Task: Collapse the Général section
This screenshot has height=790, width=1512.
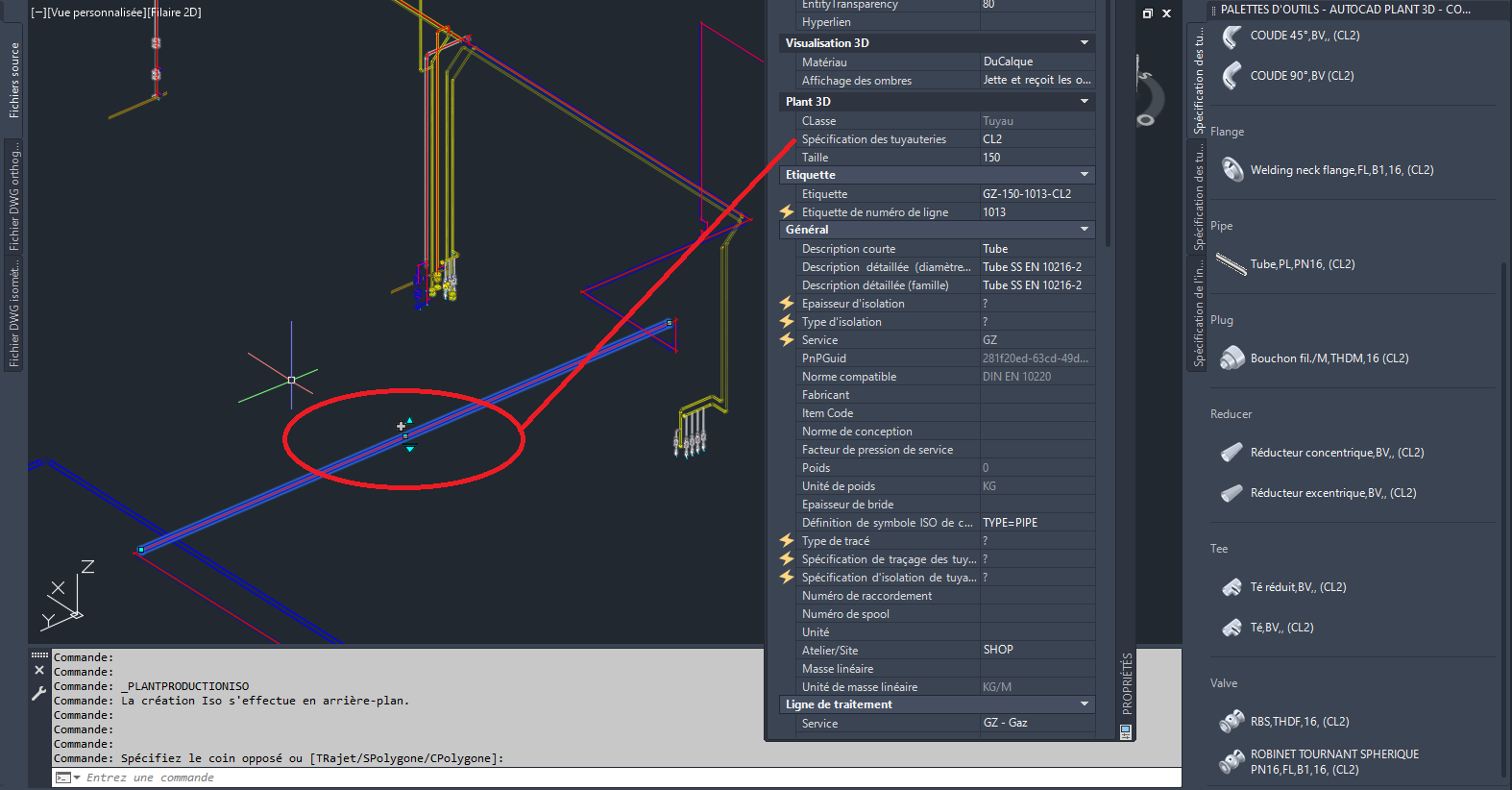Action: (x=1085, y=230)
